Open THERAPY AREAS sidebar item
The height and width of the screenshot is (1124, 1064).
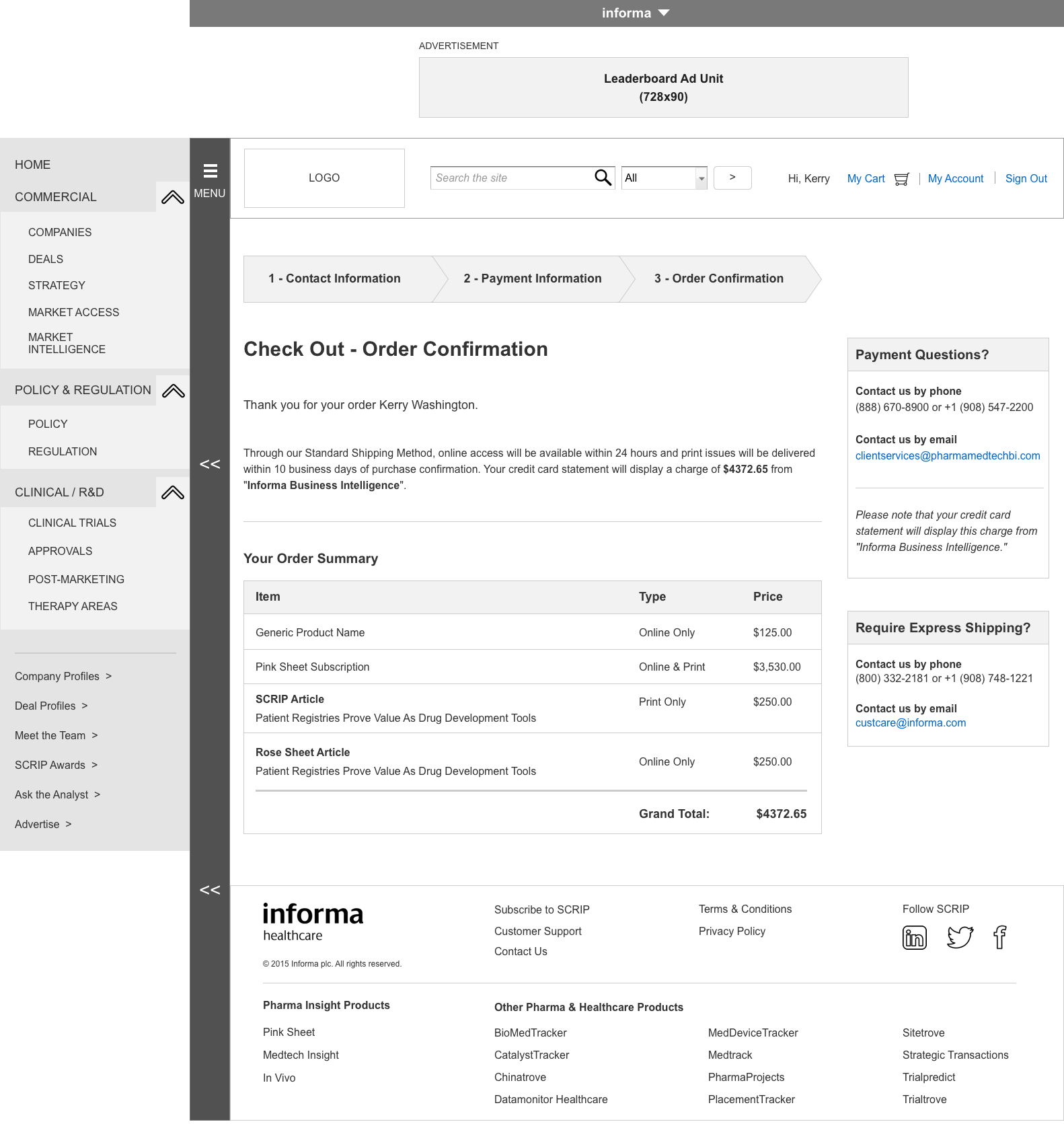click(73, 606)
